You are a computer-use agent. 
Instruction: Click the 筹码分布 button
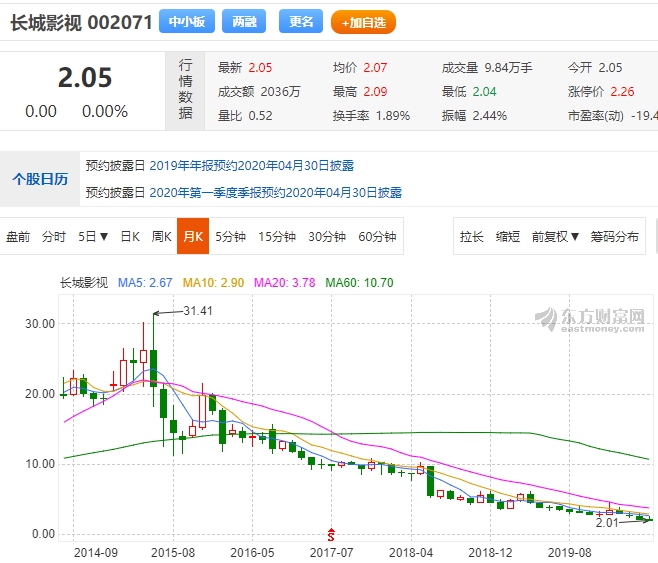point(614,237)
